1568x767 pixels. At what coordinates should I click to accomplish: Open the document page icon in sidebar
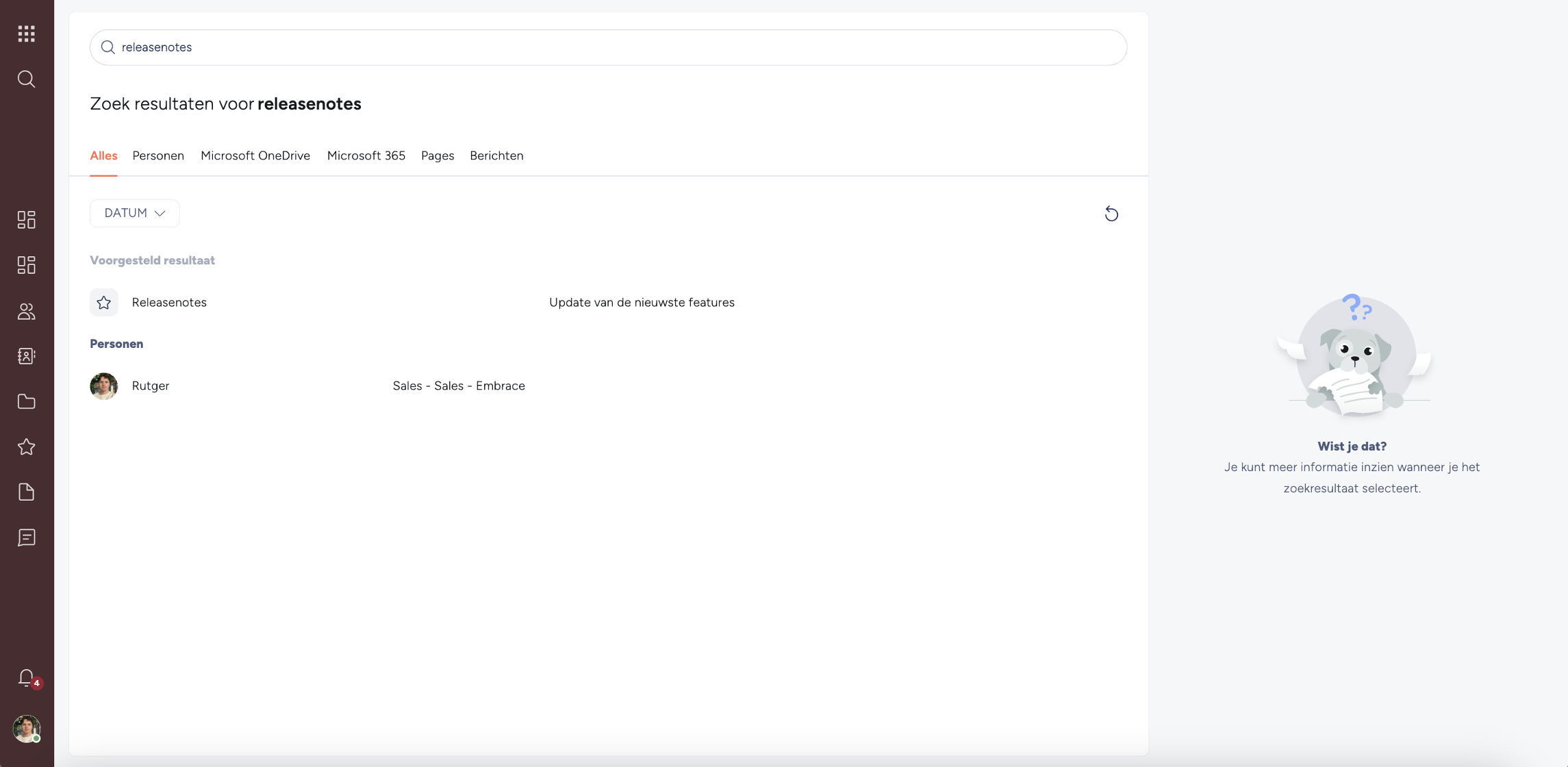(26, 492)
